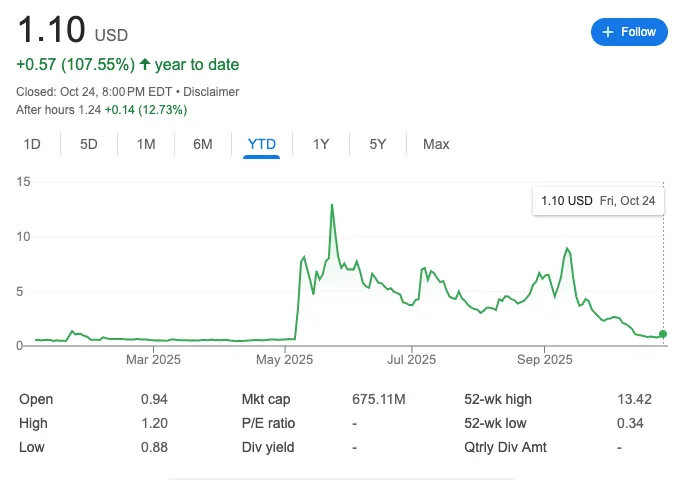689x480 pixels.
Task: Click the Mkt cap label
Action: 268,399
